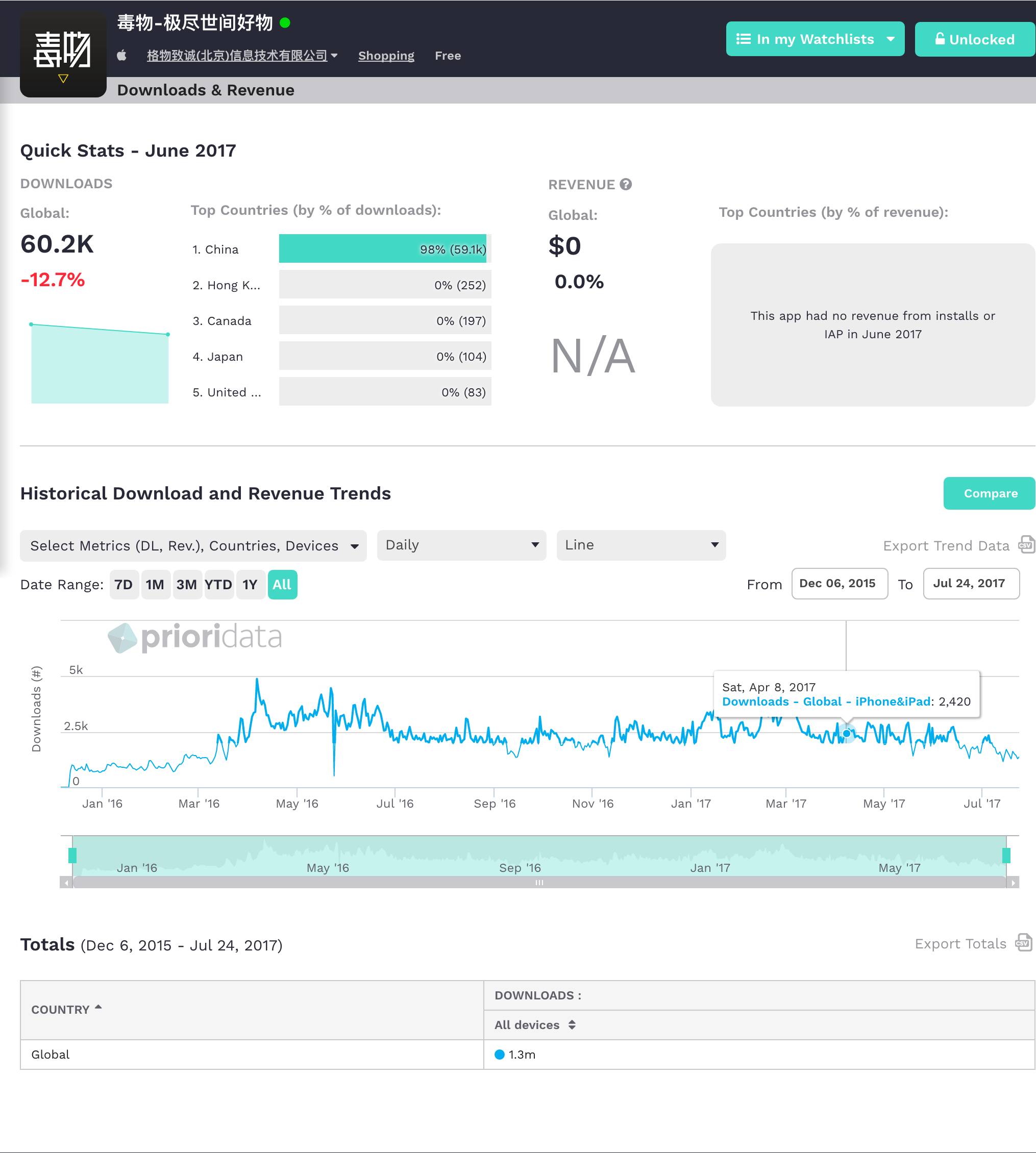Click the Apple platform icon
Image resolution: width=1036 pixels, height=1153 pixels.
click(122, 55)
